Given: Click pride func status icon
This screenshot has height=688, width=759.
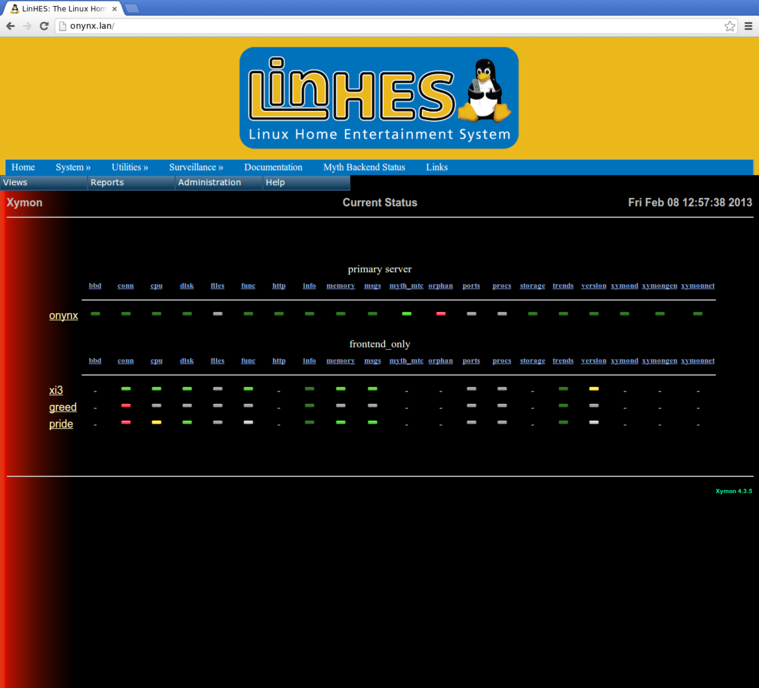Looking at the screenshot, I should click(248, 422).
